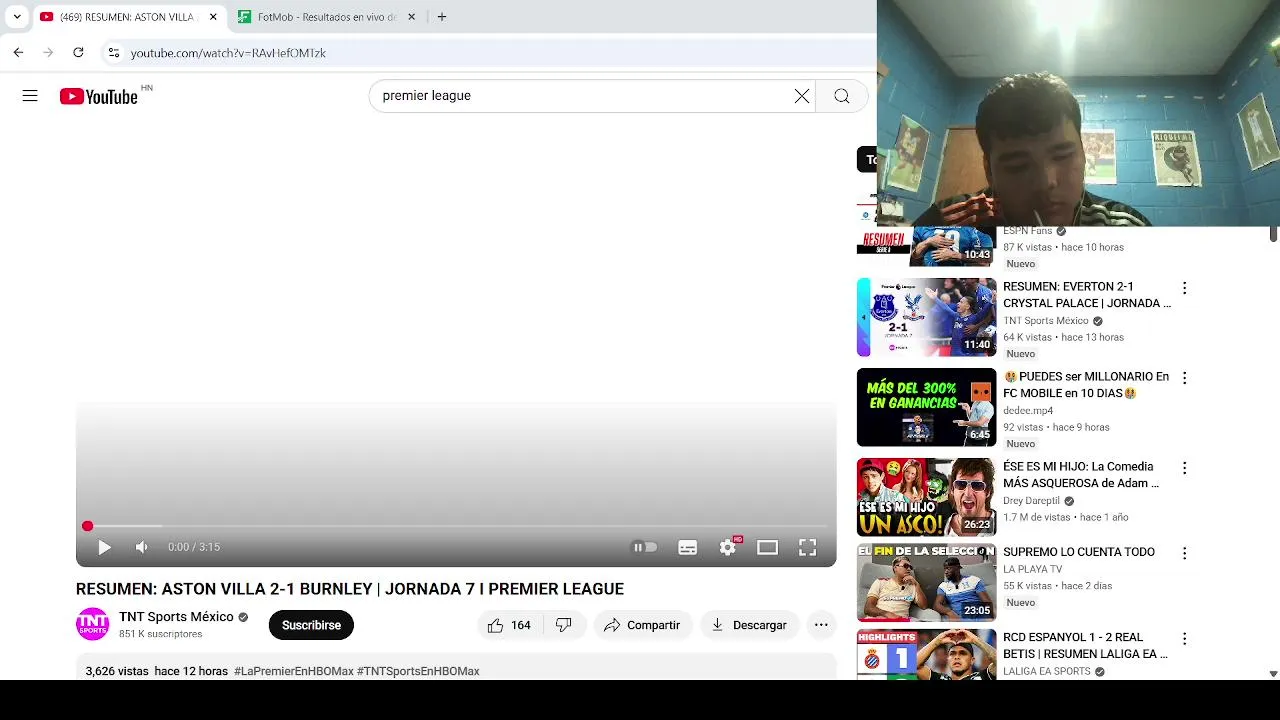Click the #TNTSportsEnHBOMax hashtag
Image resolution: width=1280 pixels, height=720 pixels.
tap(418, 671)
